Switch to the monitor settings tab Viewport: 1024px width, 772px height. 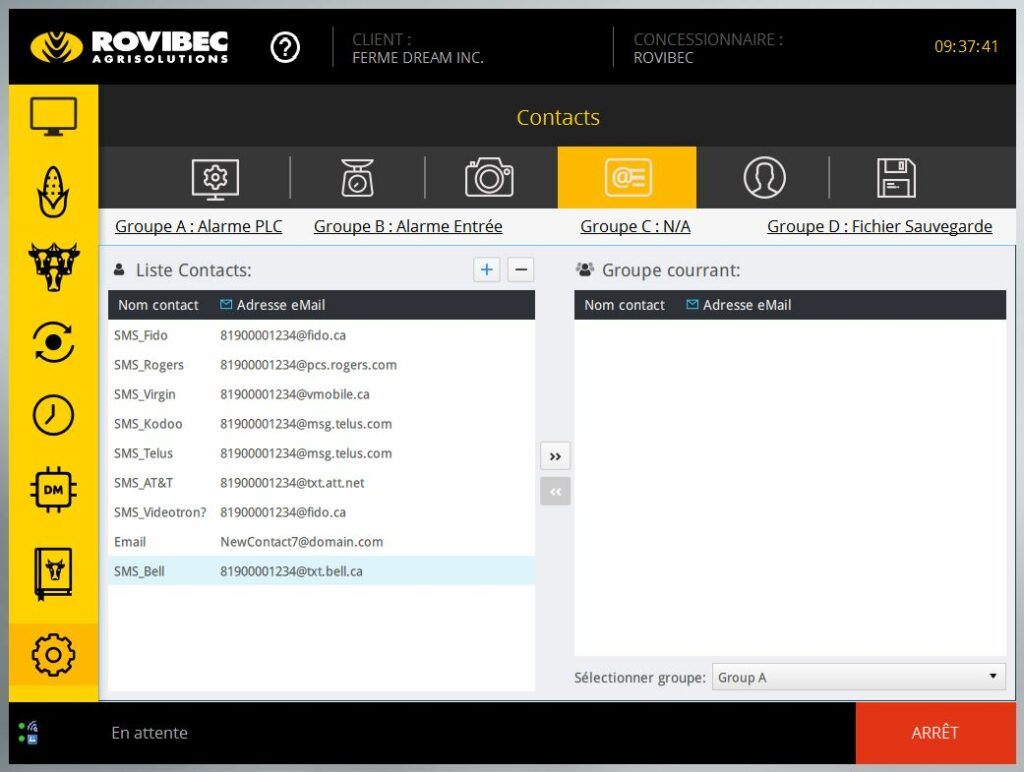216,178
